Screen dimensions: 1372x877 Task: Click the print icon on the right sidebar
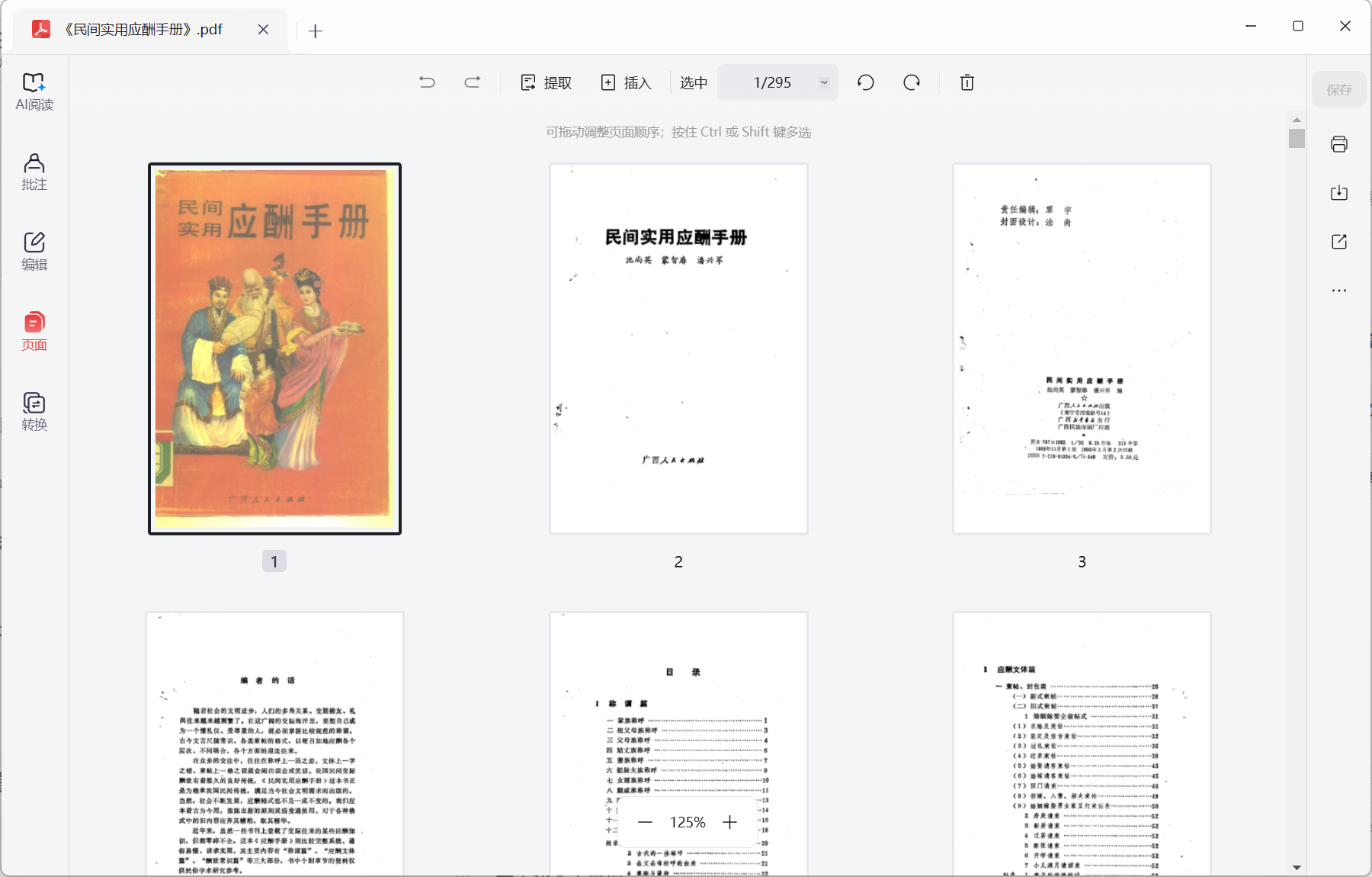(1339, 144)
